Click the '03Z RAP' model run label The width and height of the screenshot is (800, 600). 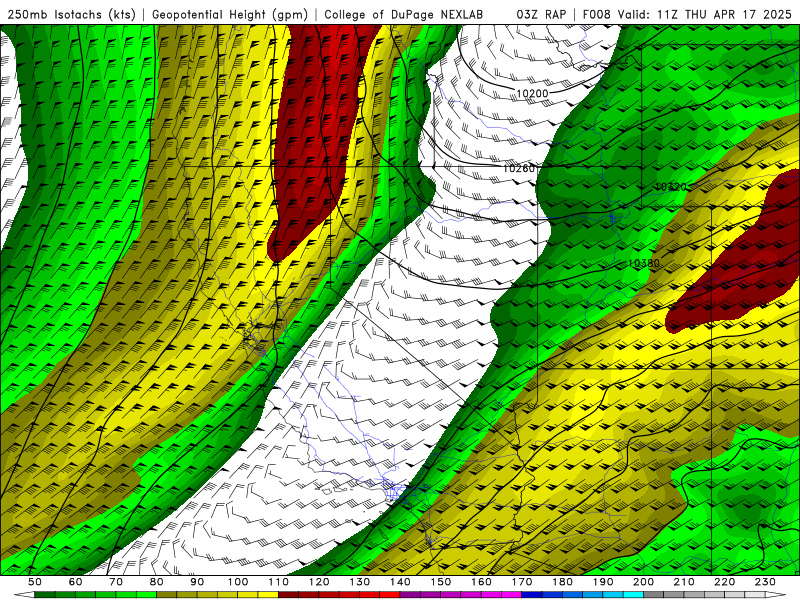[541, 14]
